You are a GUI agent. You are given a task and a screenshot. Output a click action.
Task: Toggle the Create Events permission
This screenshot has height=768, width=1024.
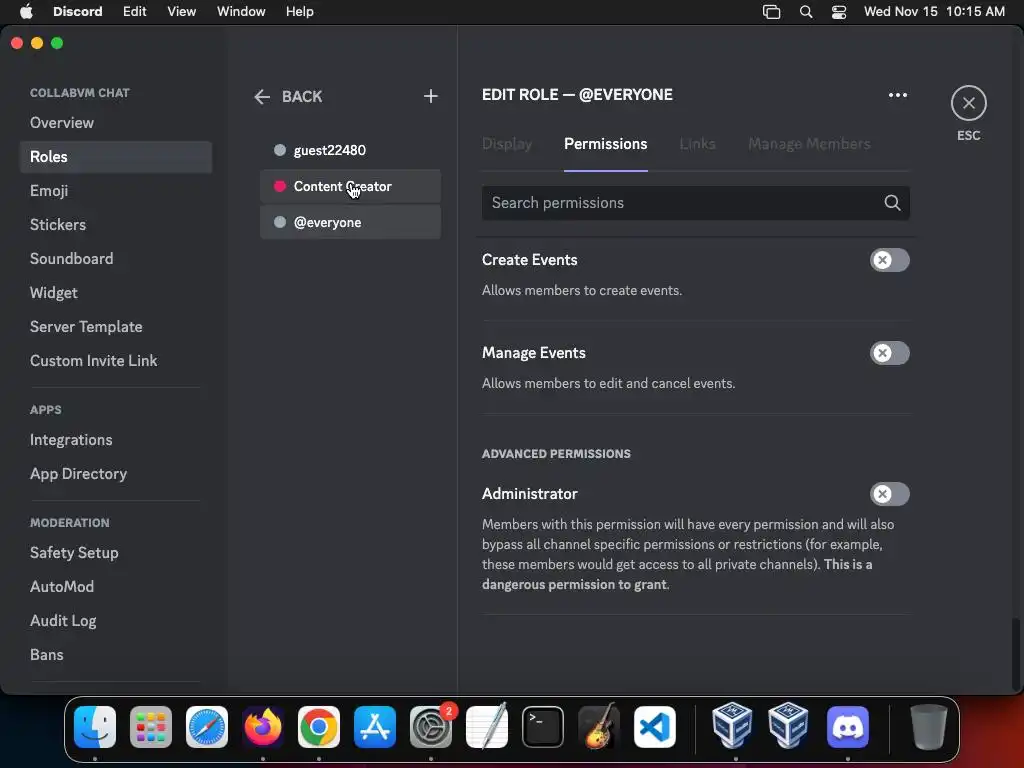pos(889,260)
